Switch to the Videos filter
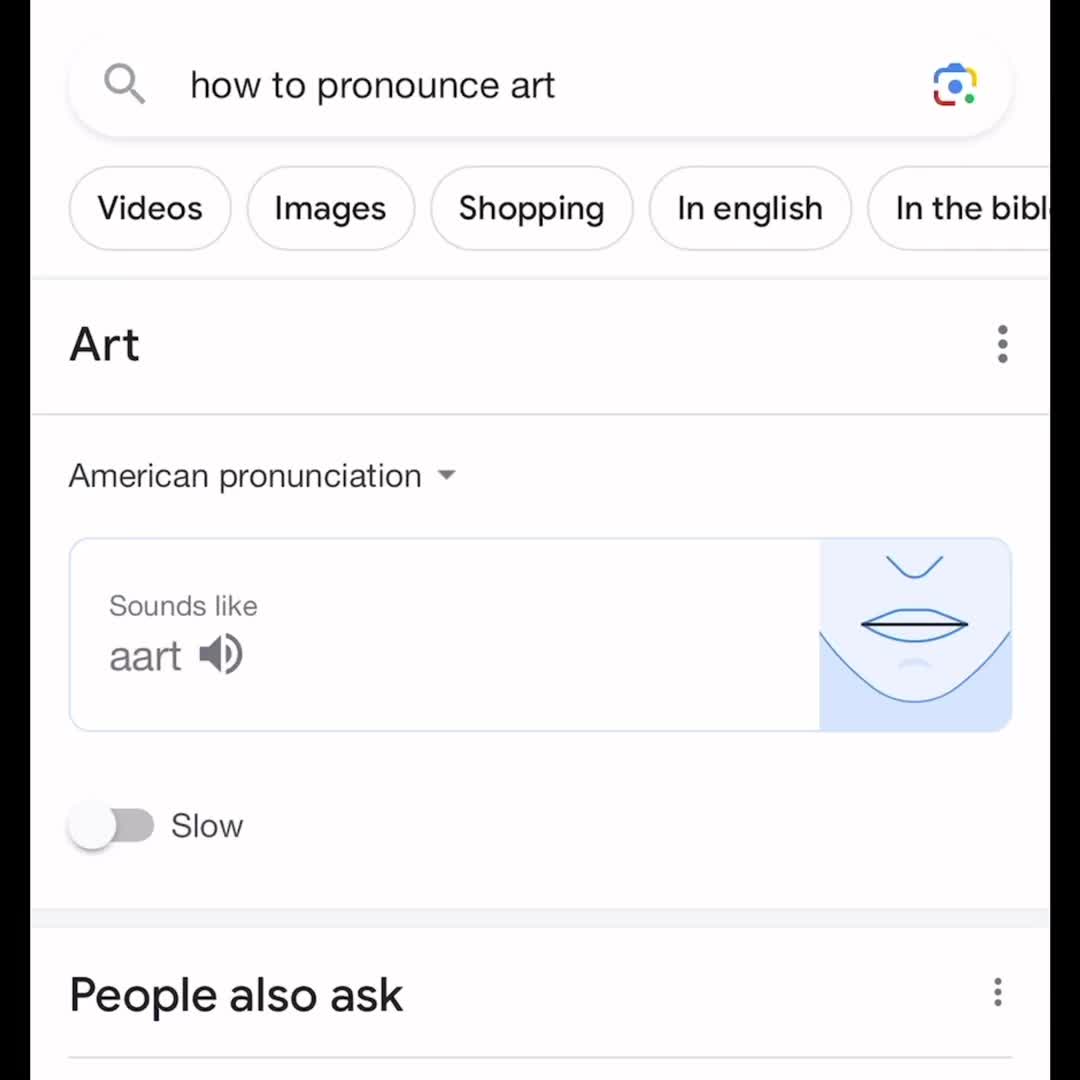The width and height of the screenshot is (1080, 1080). (150, 208)
